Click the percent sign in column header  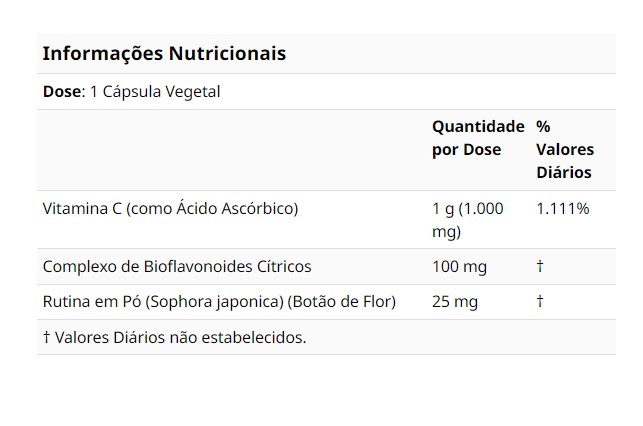click(543, 126)
